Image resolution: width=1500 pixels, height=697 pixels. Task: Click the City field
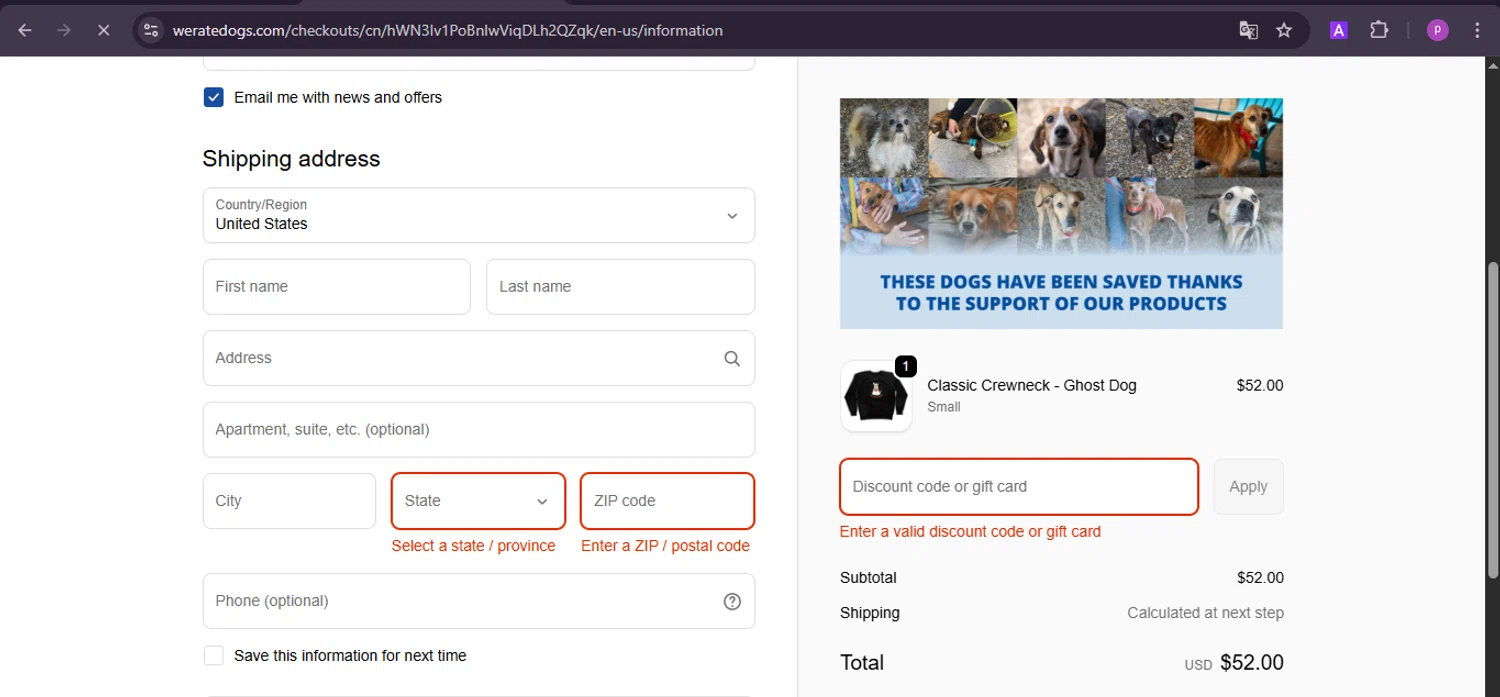click(289, 501)
